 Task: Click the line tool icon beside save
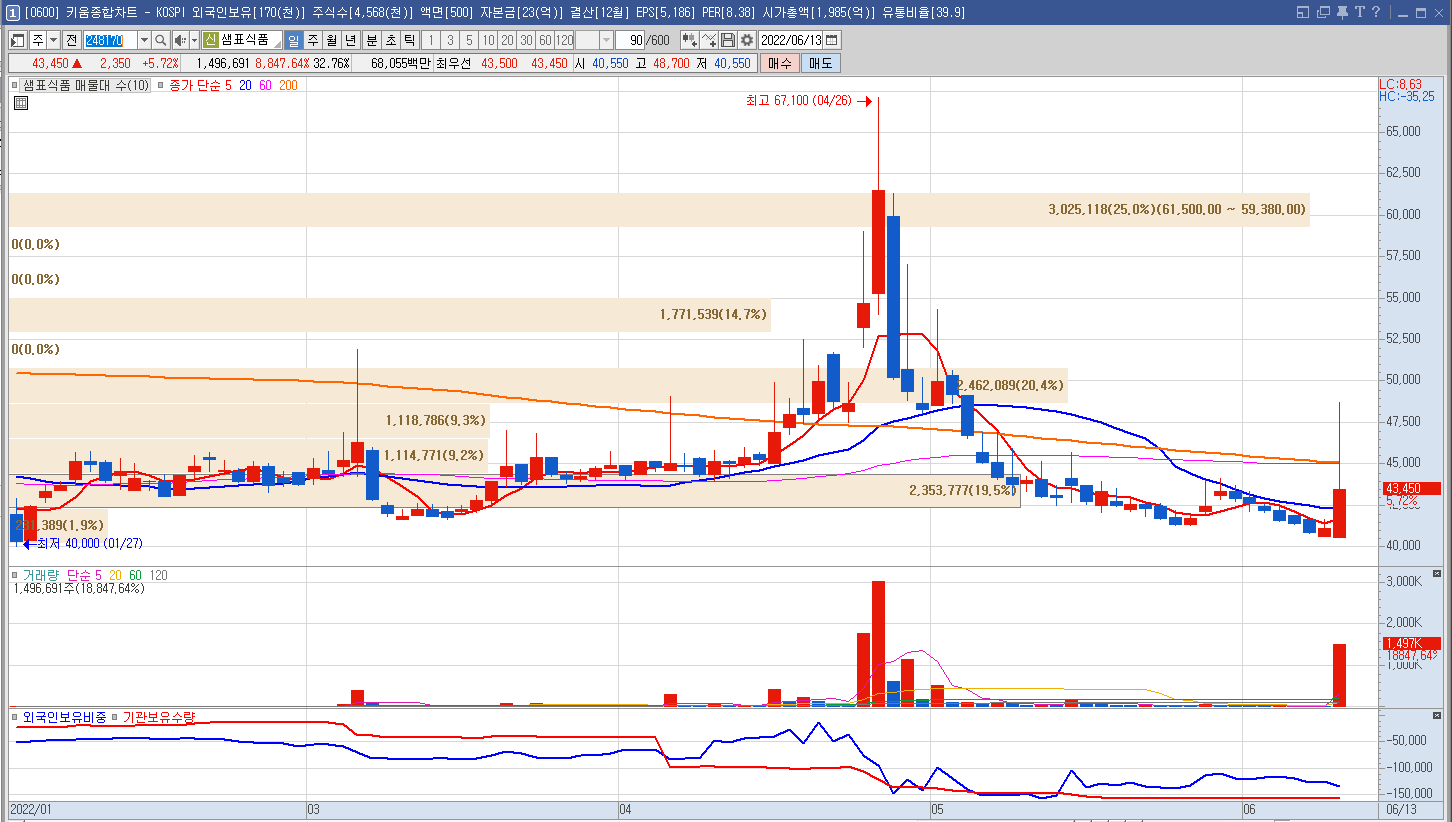pyautogui.click(x=710, y=40)
